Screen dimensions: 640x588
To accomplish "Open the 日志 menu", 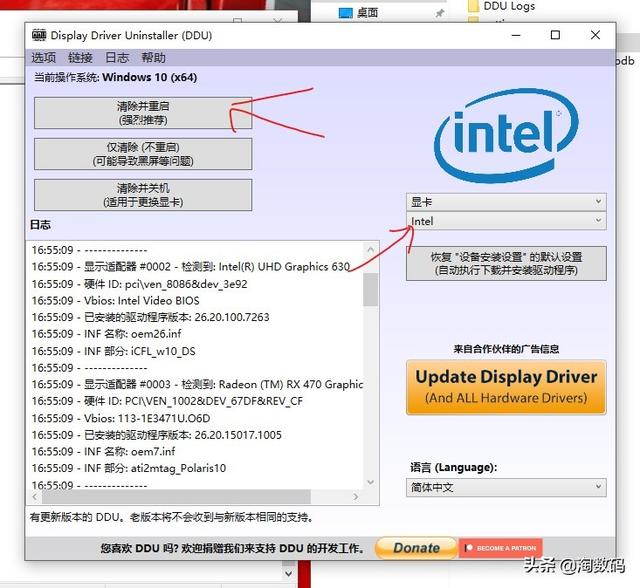I will 117,58.
